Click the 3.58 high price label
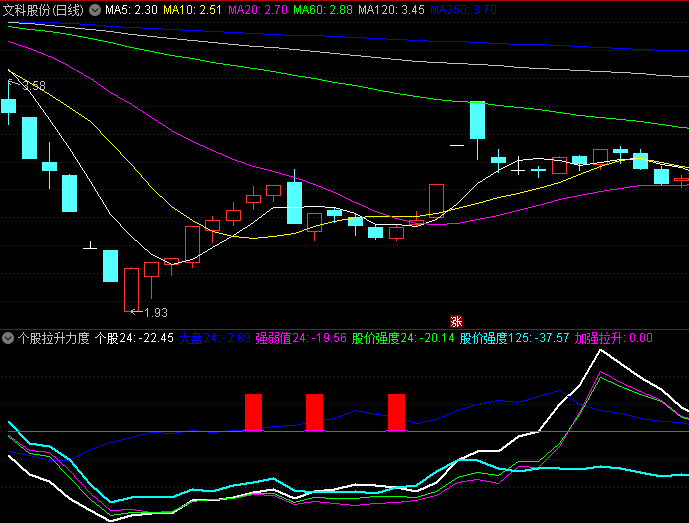Image resolution: width=689 pixels, height=523 pixels. (x=34, y=86)
